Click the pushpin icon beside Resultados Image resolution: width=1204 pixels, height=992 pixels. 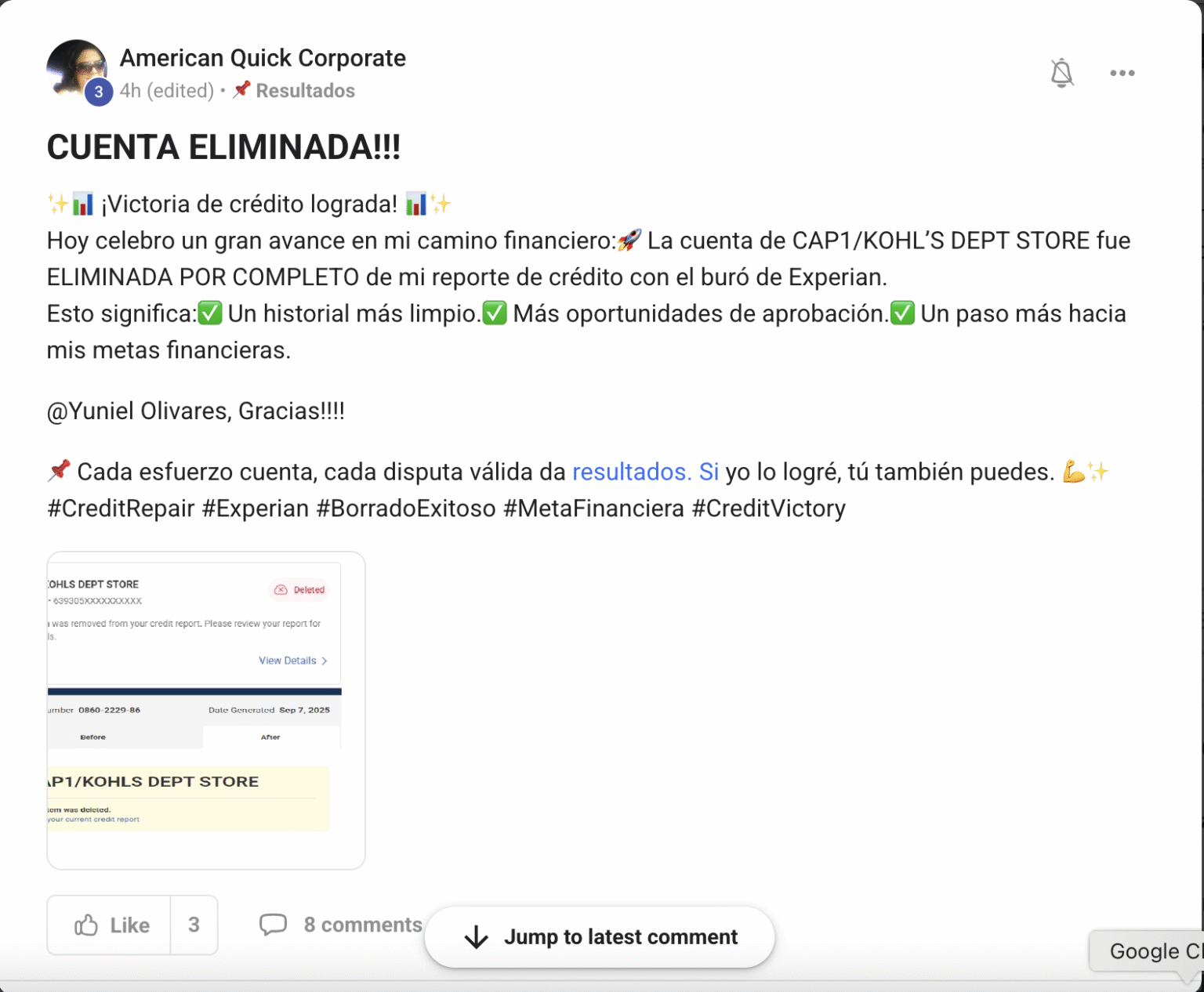[x=241, y=89]
